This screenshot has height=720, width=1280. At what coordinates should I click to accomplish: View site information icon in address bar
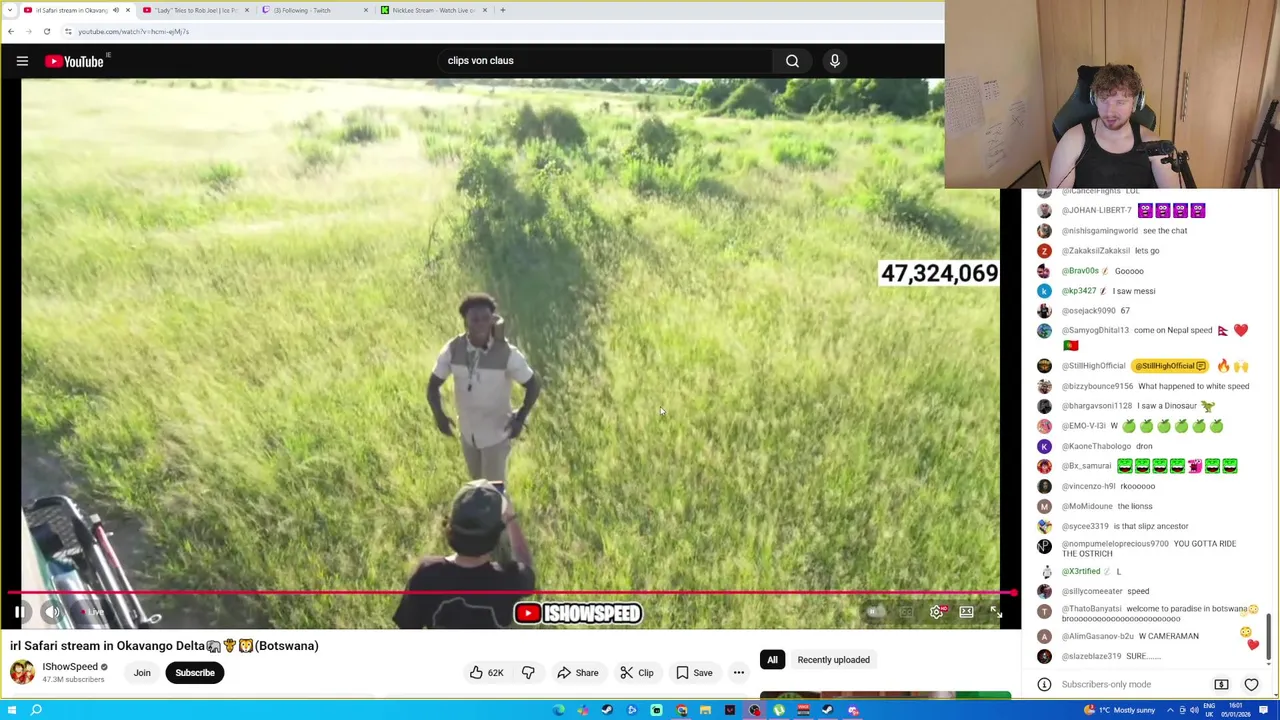point(68,31)
